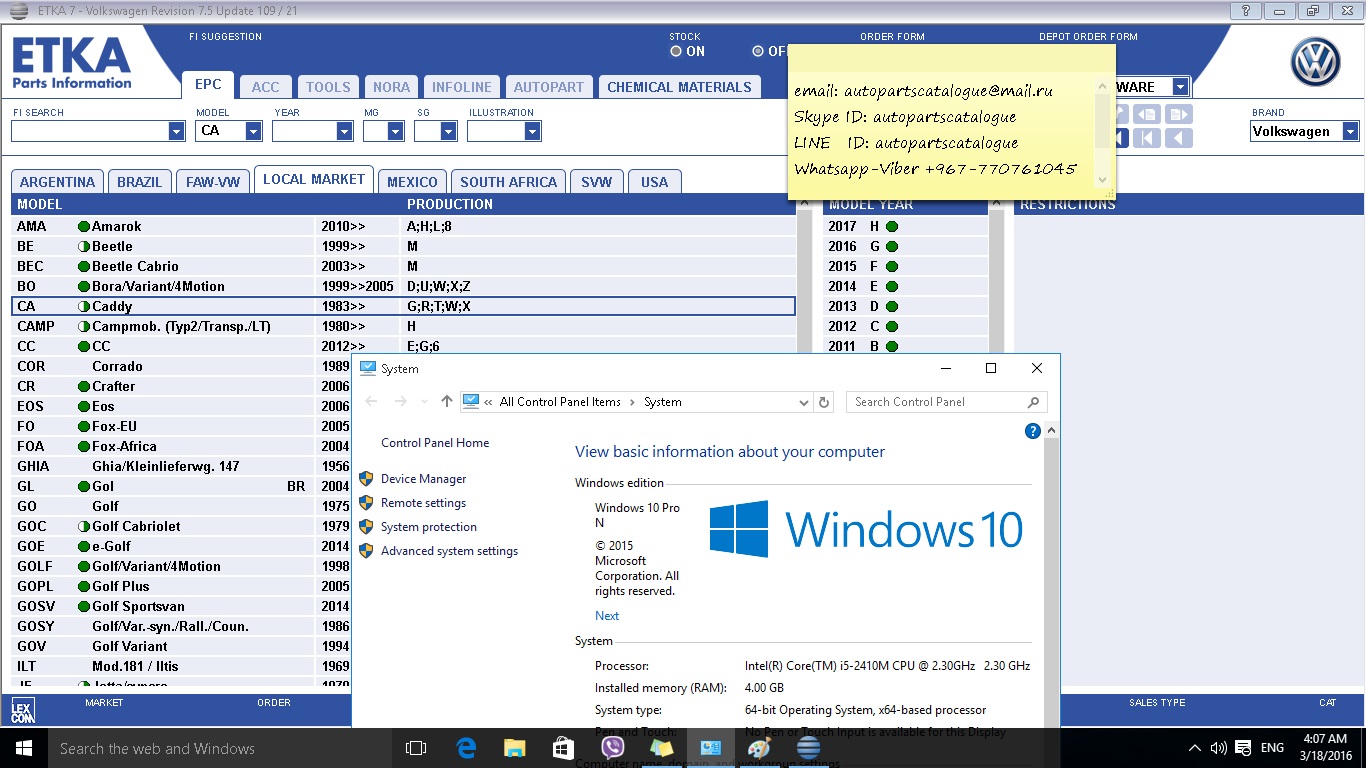1366x768 pixels.
Task: Open the Action Center notifications icon
Action: point(1243,748)
